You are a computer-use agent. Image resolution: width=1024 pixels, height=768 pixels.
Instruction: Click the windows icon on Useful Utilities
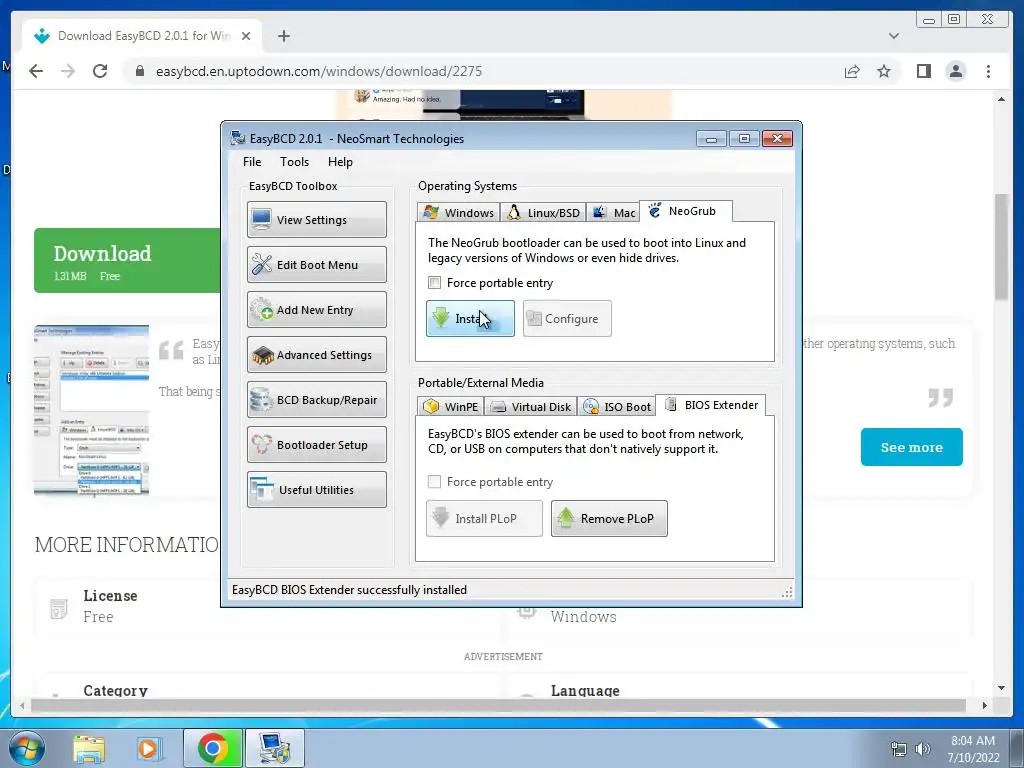click(262, 490)
